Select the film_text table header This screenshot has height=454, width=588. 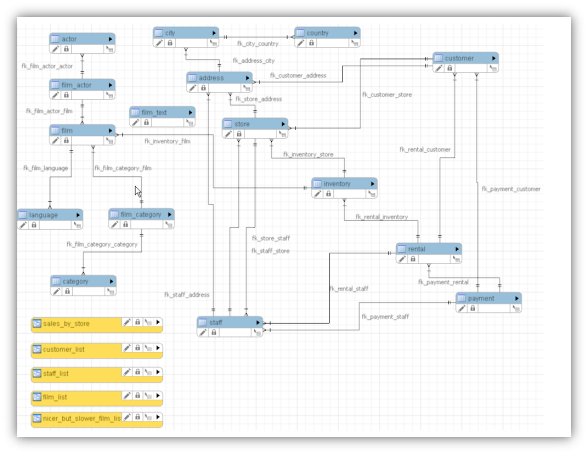(x=162, y=112)
